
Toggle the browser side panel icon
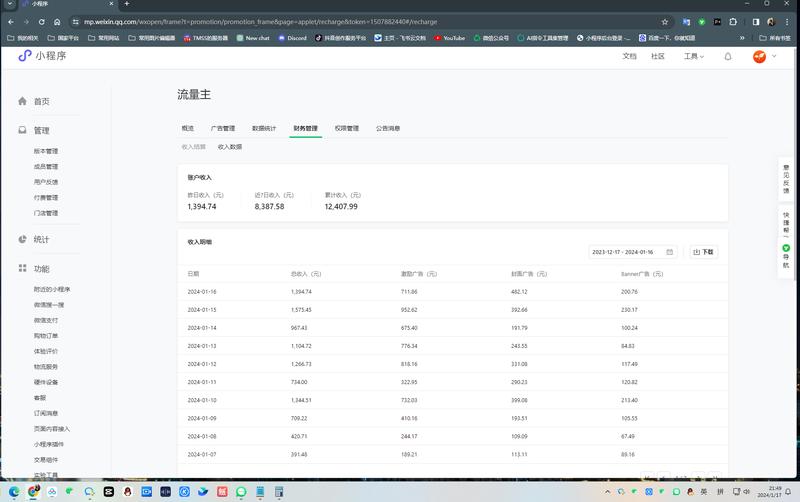point(756,22)
